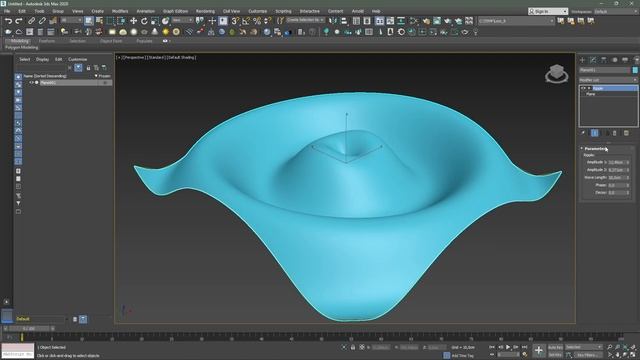
Task: Click the Mirror tool icon
Action: click(x=333, y=21)
